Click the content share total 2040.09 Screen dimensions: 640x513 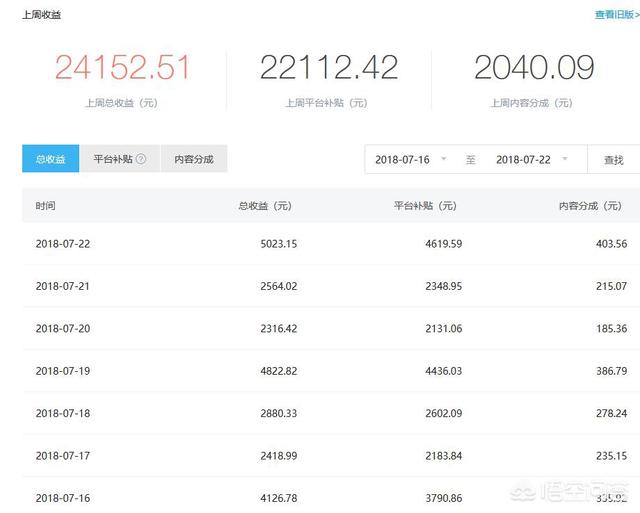click(x=534, y=67)
